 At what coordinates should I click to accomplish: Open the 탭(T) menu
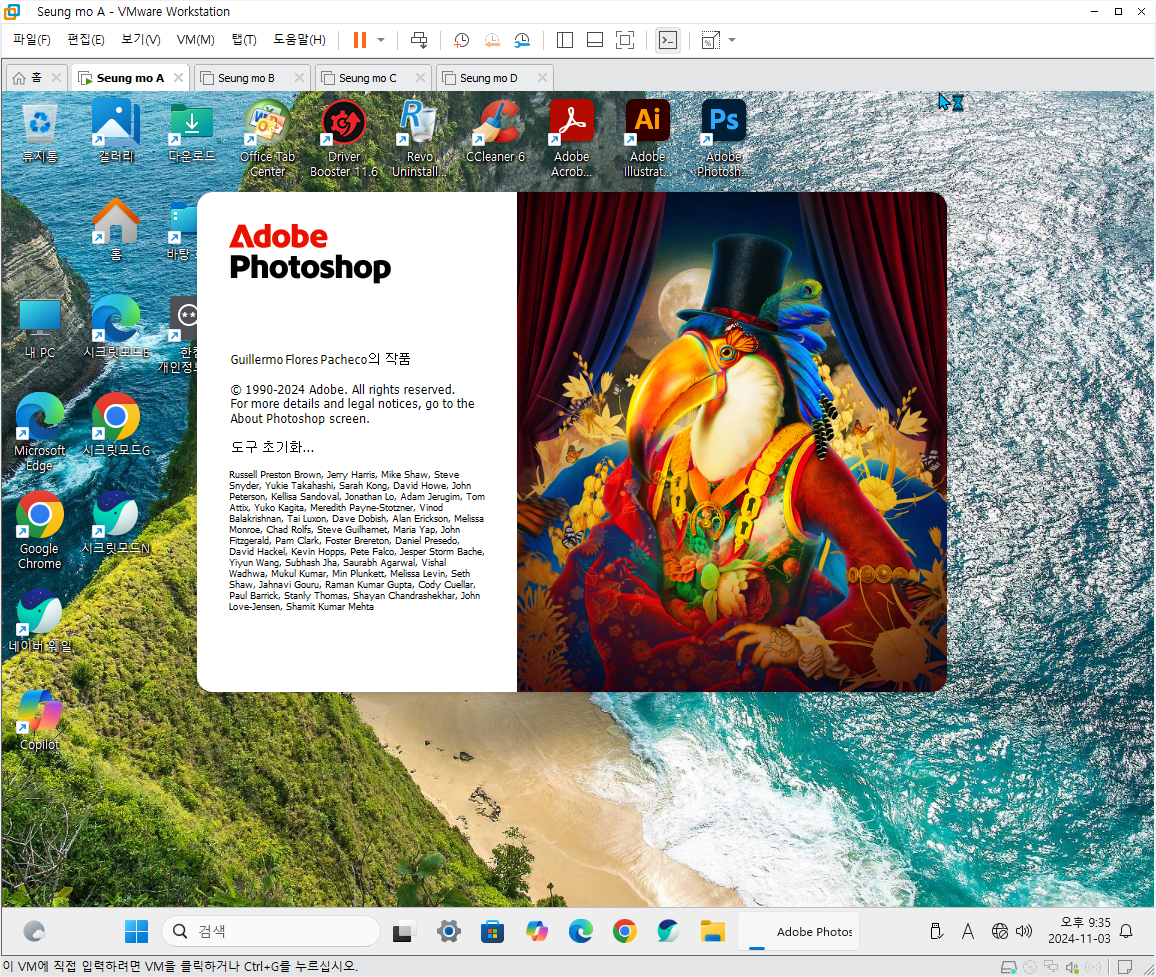click(x=244, y=40)
